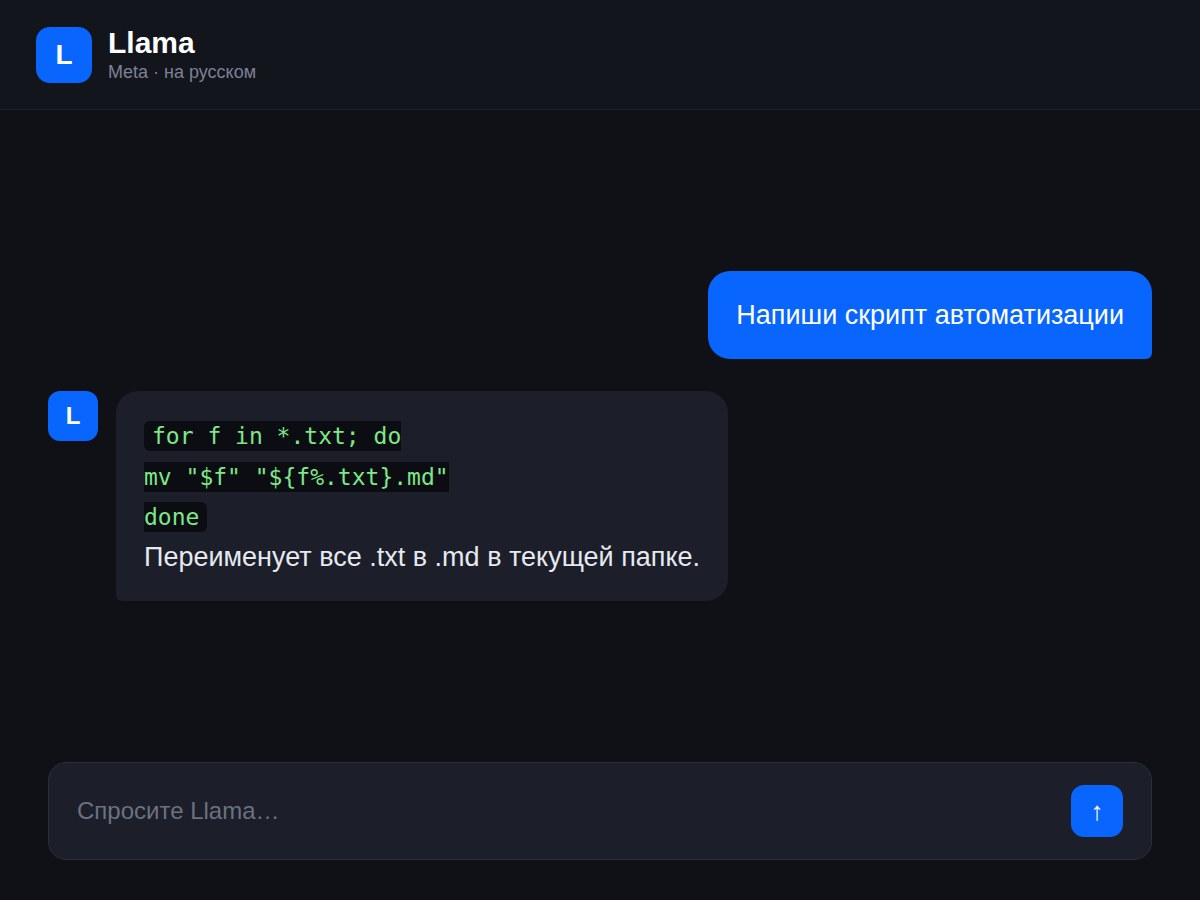Click the Llama logo icon in header

click(x=64, y=55)
